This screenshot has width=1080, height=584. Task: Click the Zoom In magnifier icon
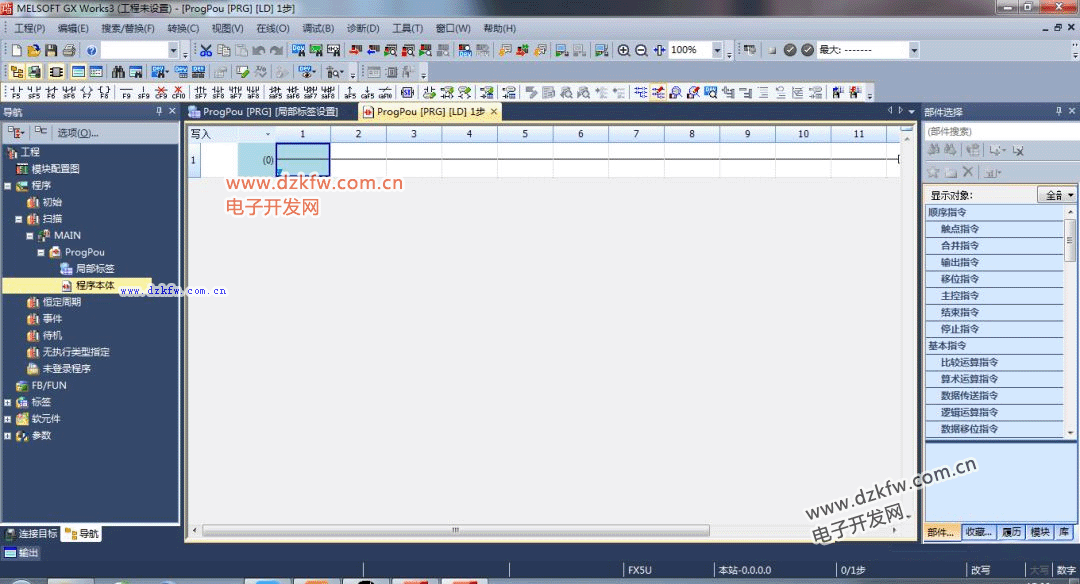coord(624,50)
